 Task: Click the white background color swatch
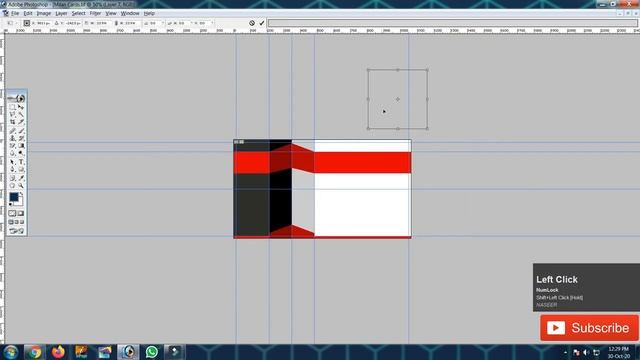pyautogui.click(x=20, y=202)
